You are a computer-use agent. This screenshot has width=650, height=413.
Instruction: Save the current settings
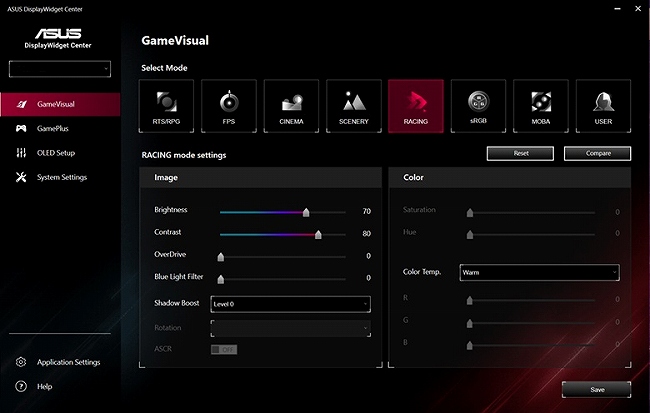(596, 389)
